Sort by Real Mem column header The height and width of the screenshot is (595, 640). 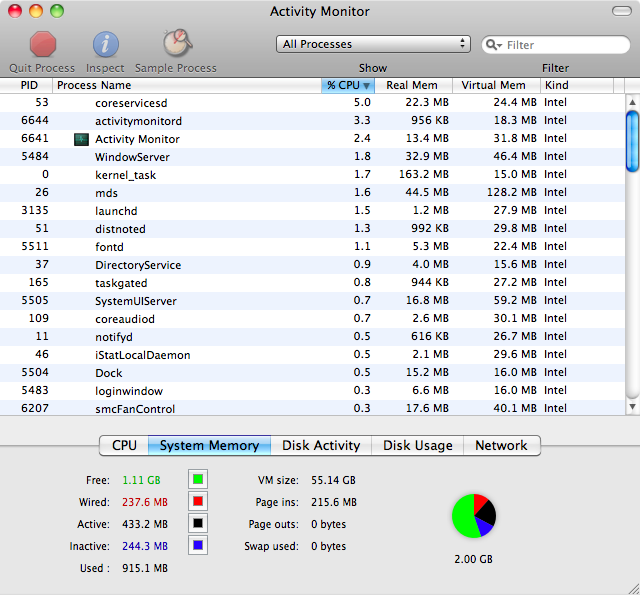[413, 85]
